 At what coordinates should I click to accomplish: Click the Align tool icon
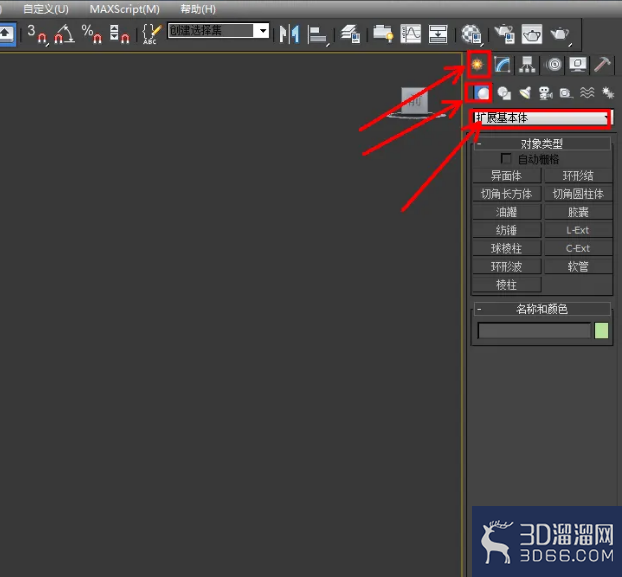click(x=318, y=35)
